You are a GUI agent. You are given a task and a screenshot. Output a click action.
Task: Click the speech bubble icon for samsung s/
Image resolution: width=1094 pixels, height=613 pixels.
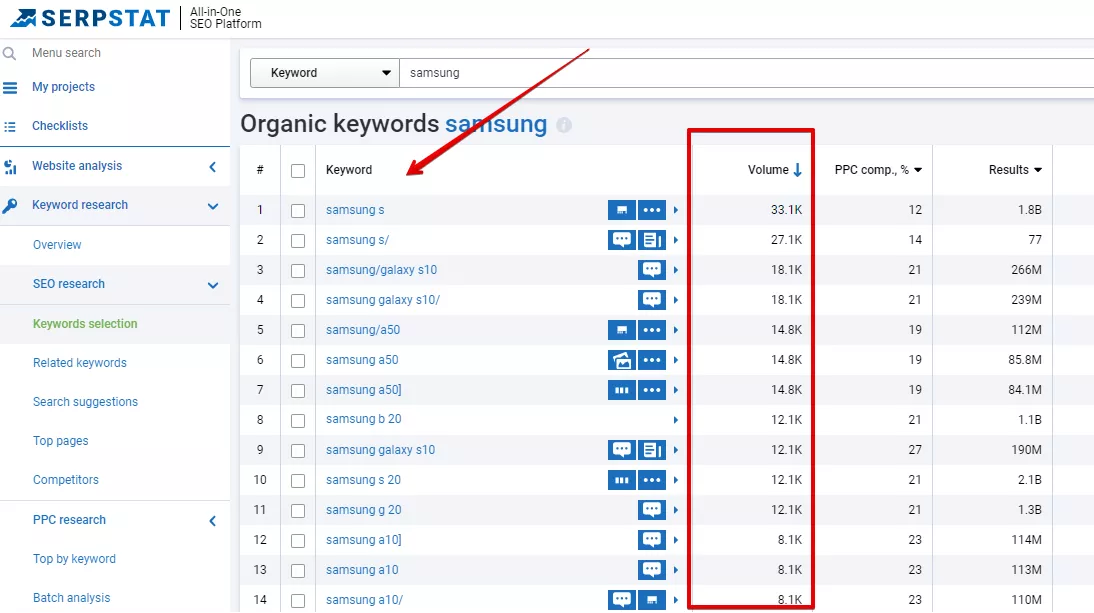pyautogui.click(x=622, y=240)
